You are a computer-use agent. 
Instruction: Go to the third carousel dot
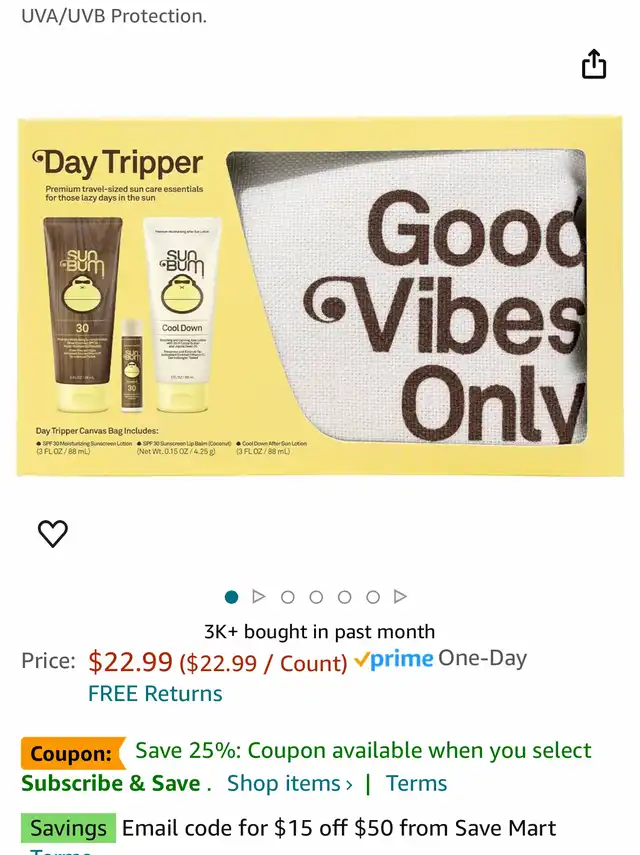coord(287,597)
